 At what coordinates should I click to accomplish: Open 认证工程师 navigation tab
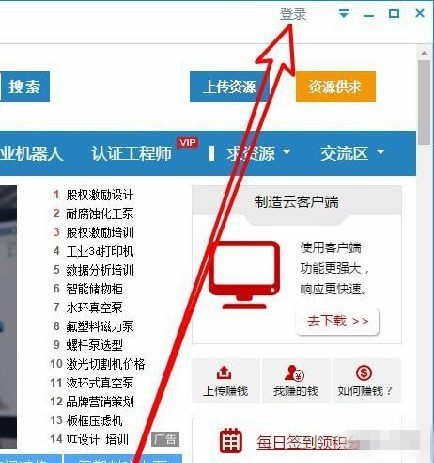tap(131, 154)
